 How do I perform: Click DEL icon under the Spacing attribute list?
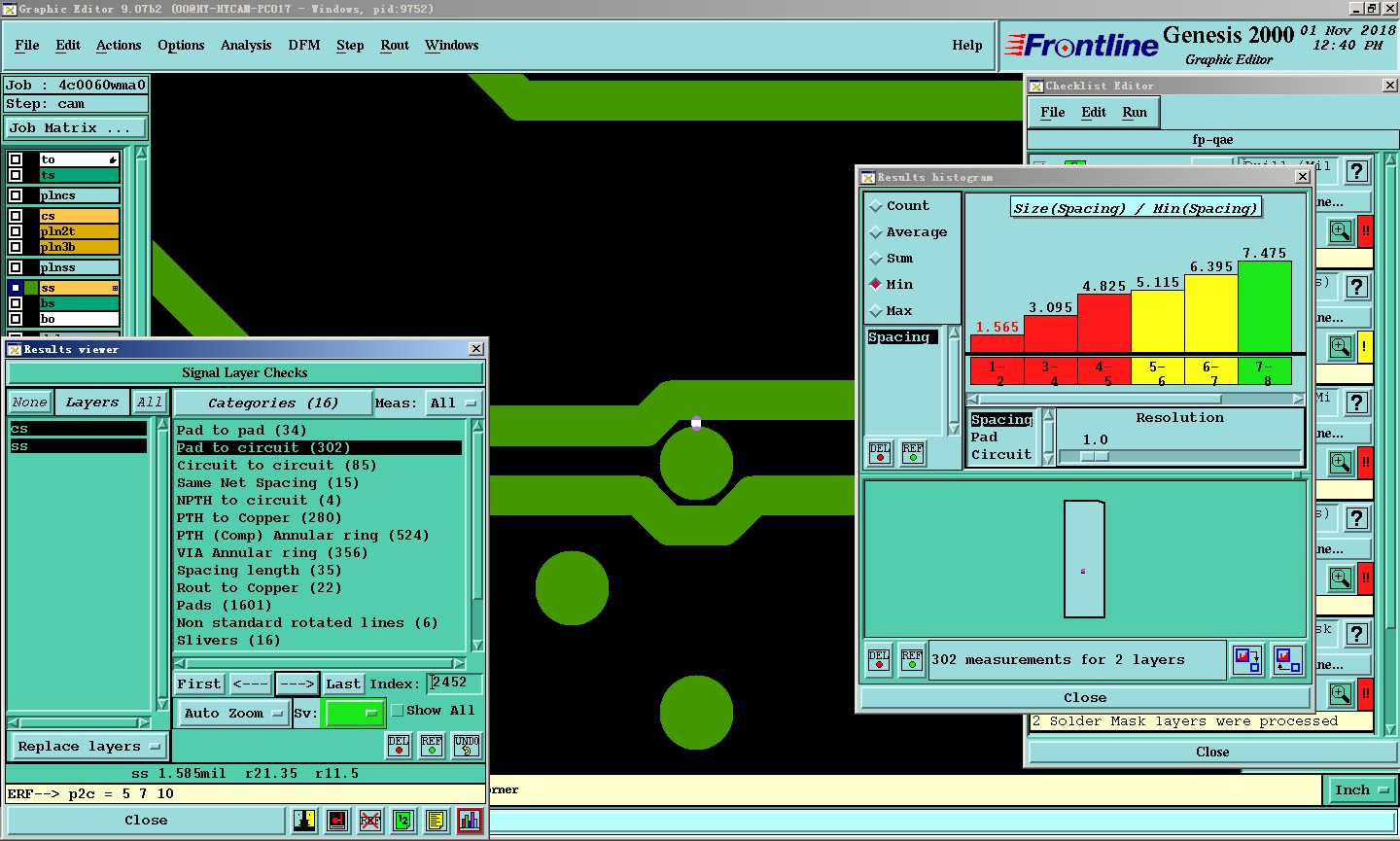(880, 453)
